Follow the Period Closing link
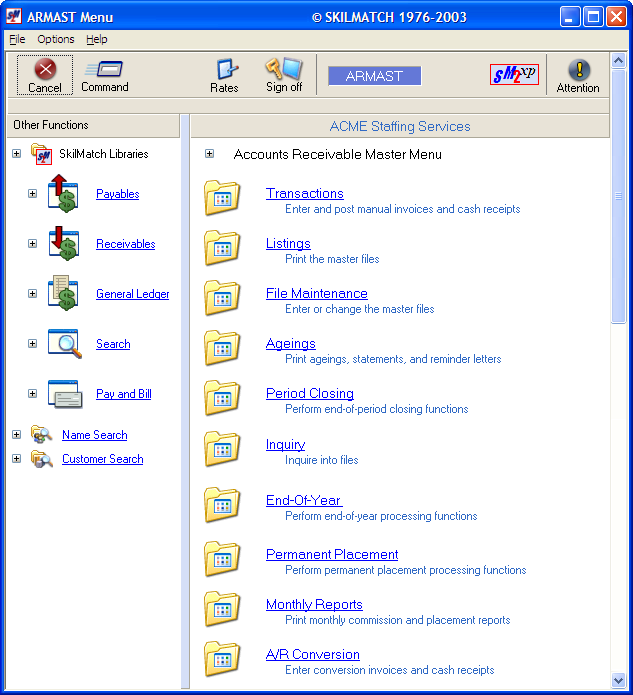Image resolution: width=633 pixels, height=695 pixels. click(310, 393)
